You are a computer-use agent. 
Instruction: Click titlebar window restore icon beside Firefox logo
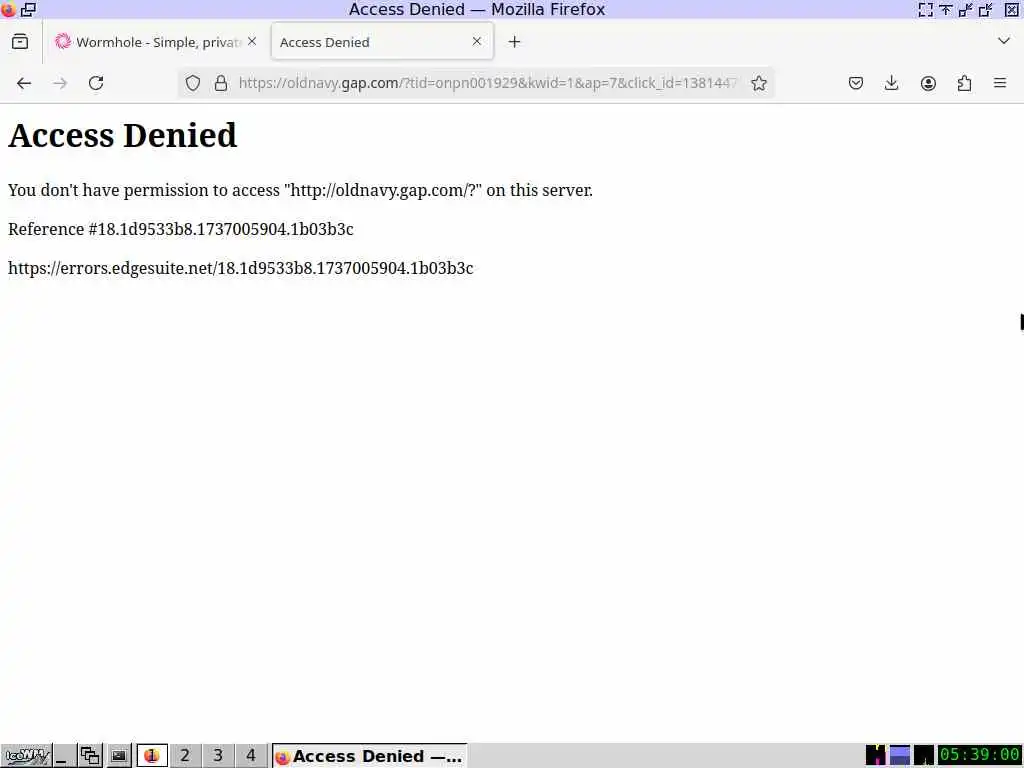click(x=28, y=9)
